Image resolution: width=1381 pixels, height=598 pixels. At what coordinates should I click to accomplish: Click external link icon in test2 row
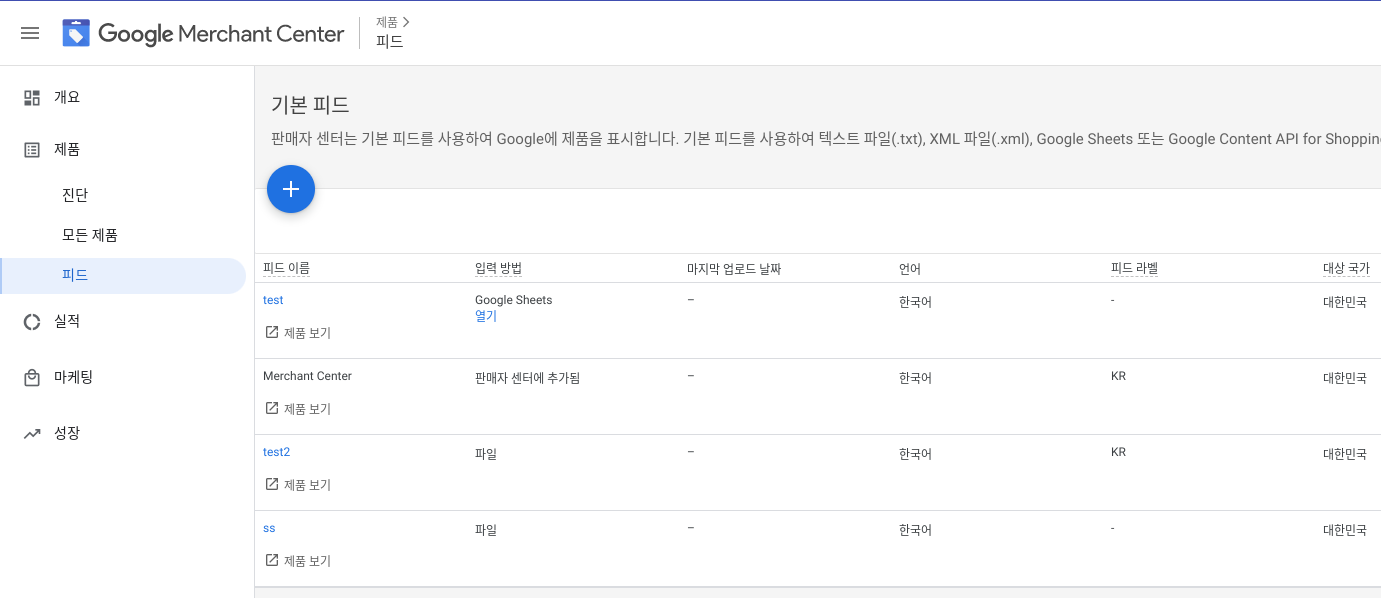coord(271,484)
